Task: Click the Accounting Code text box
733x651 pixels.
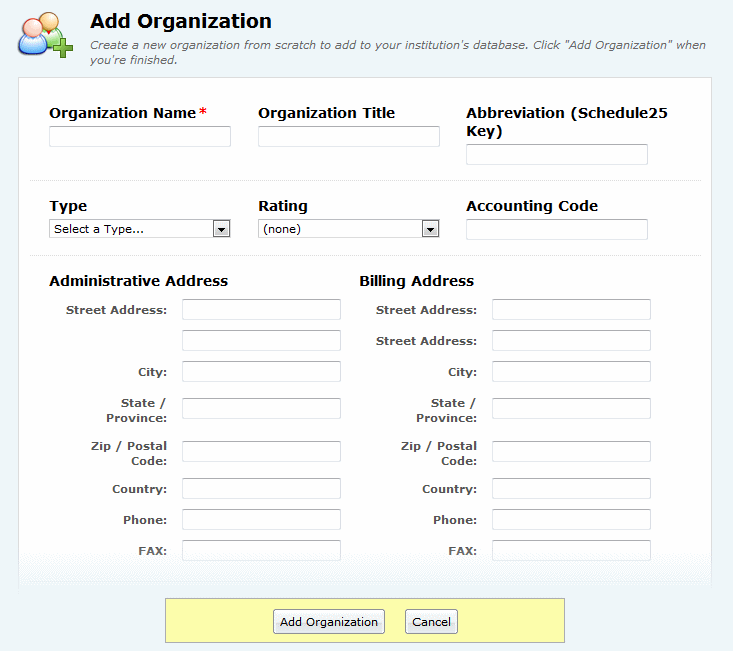Action: coord(556,230)
